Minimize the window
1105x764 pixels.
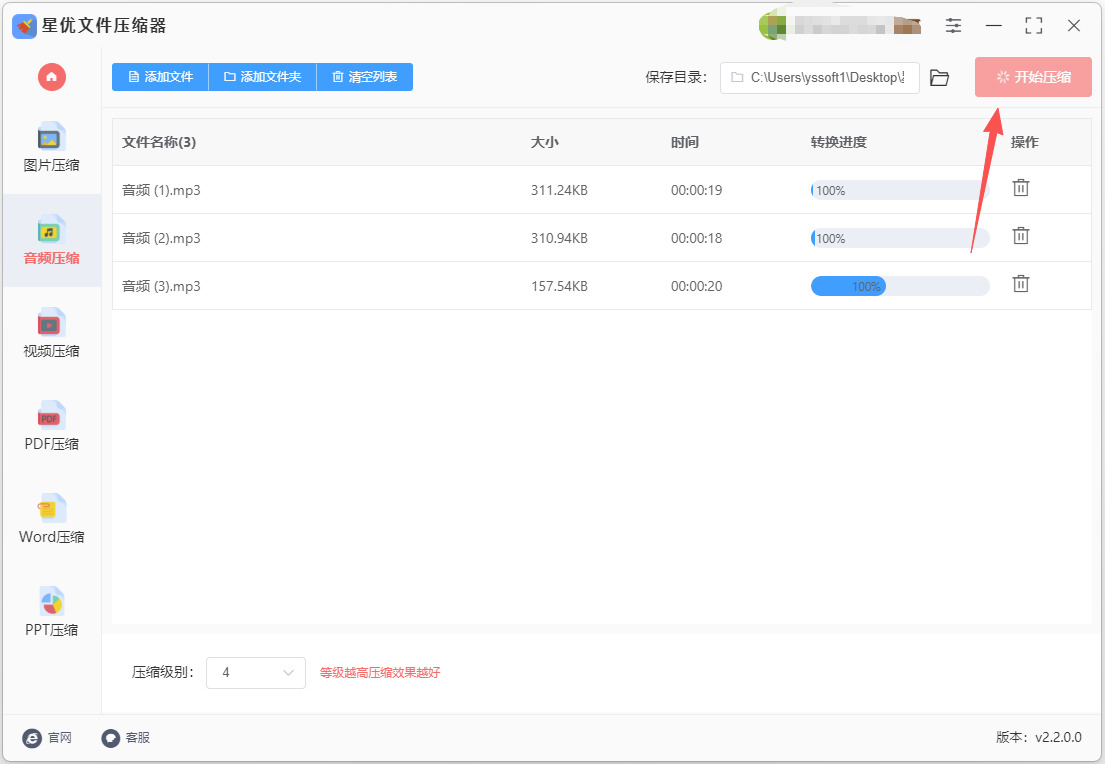pyautogui.click(x=994, y=26)
